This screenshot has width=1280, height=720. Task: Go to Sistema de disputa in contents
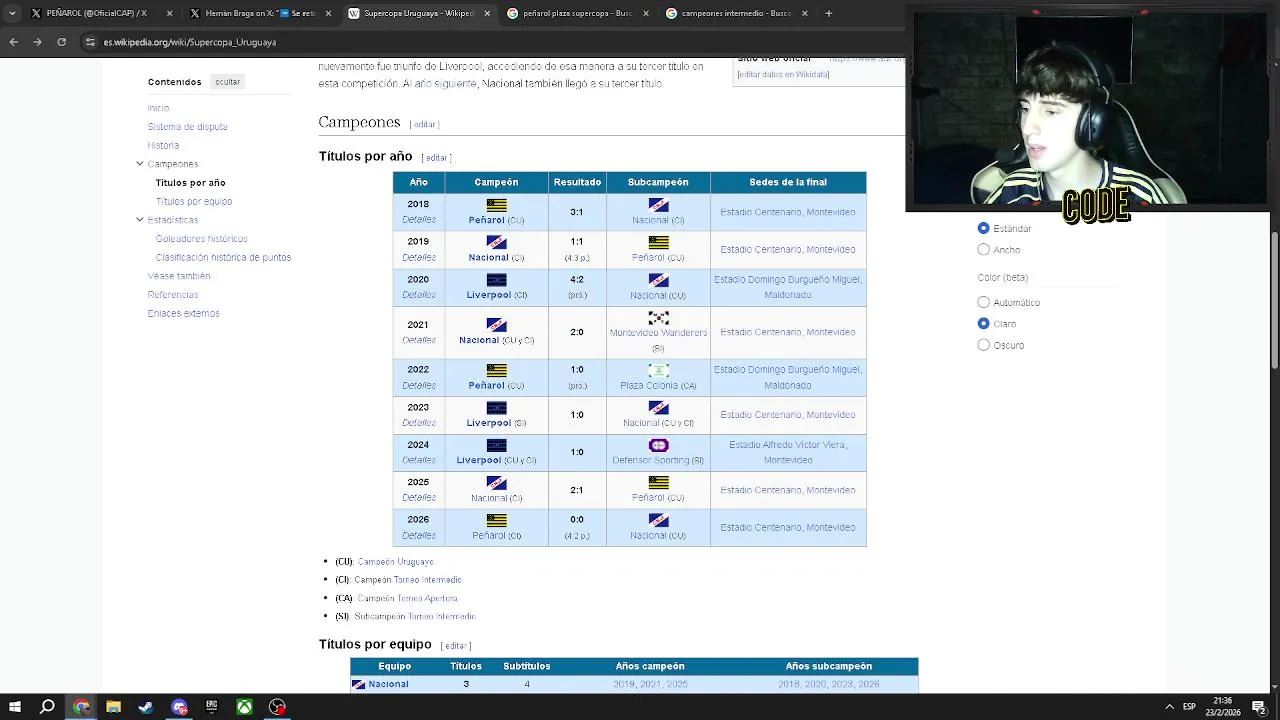[187, 126]
